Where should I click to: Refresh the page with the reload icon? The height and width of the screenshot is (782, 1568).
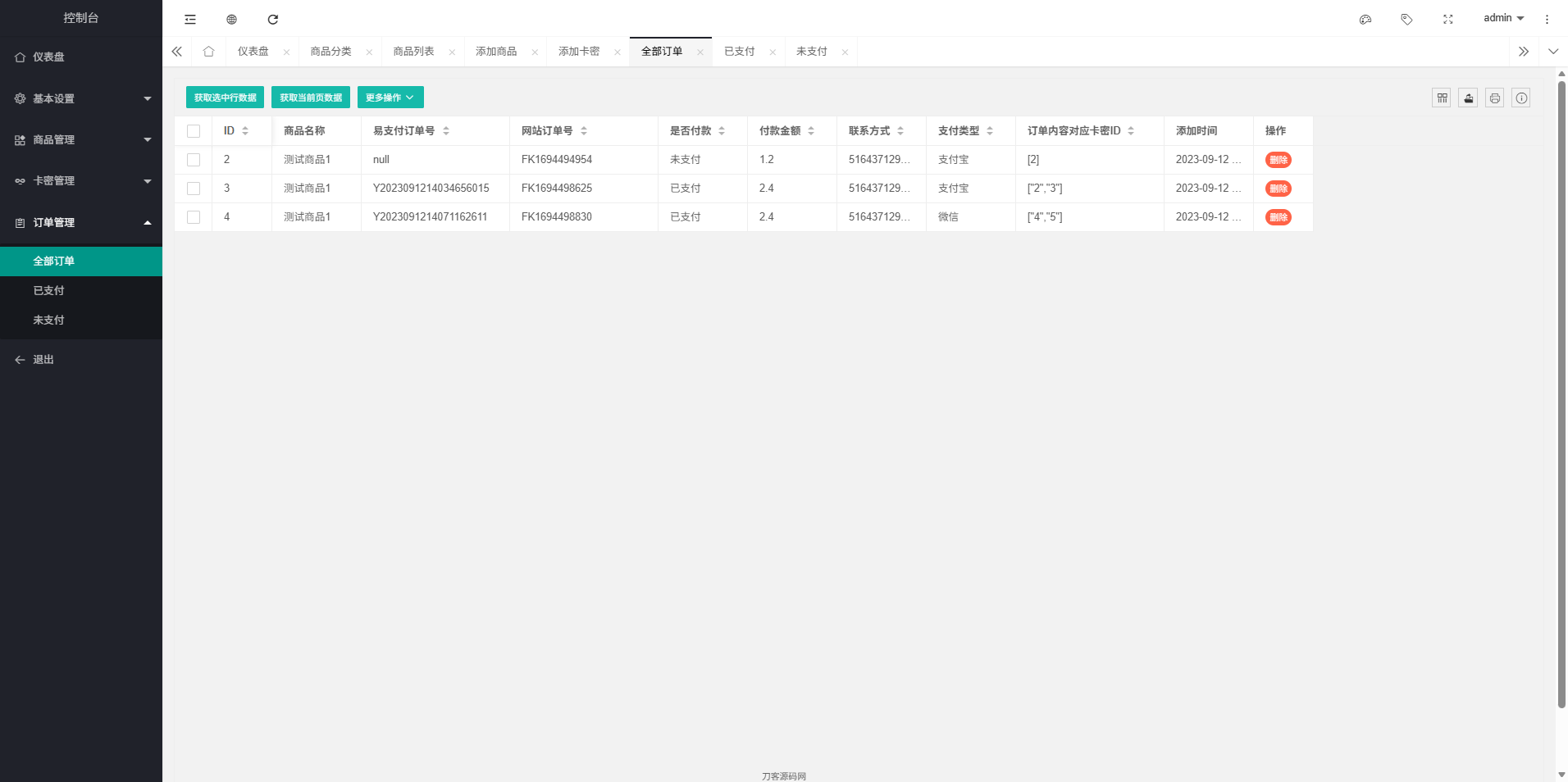(x=273, y=19)
